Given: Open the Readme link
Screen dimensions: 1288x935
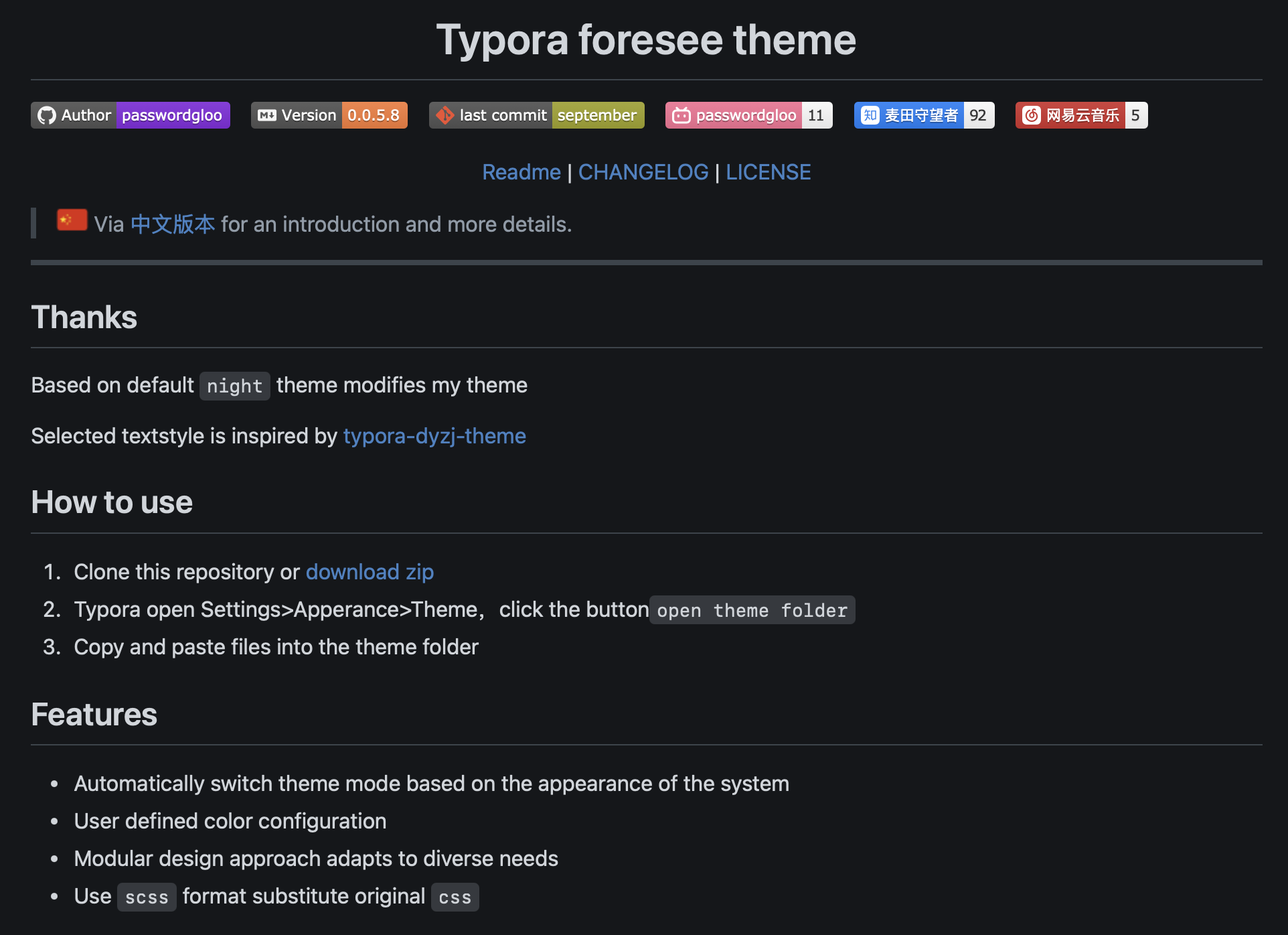Looking at the screenshot, I should point(521,172).
